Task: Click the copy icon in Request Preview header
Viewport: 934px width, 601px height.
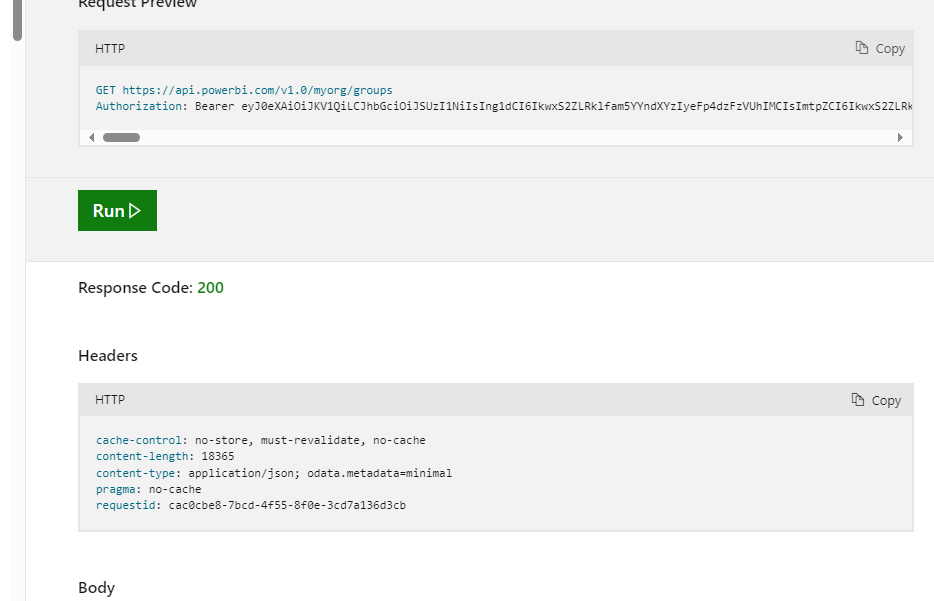Action: coord(862,48)
